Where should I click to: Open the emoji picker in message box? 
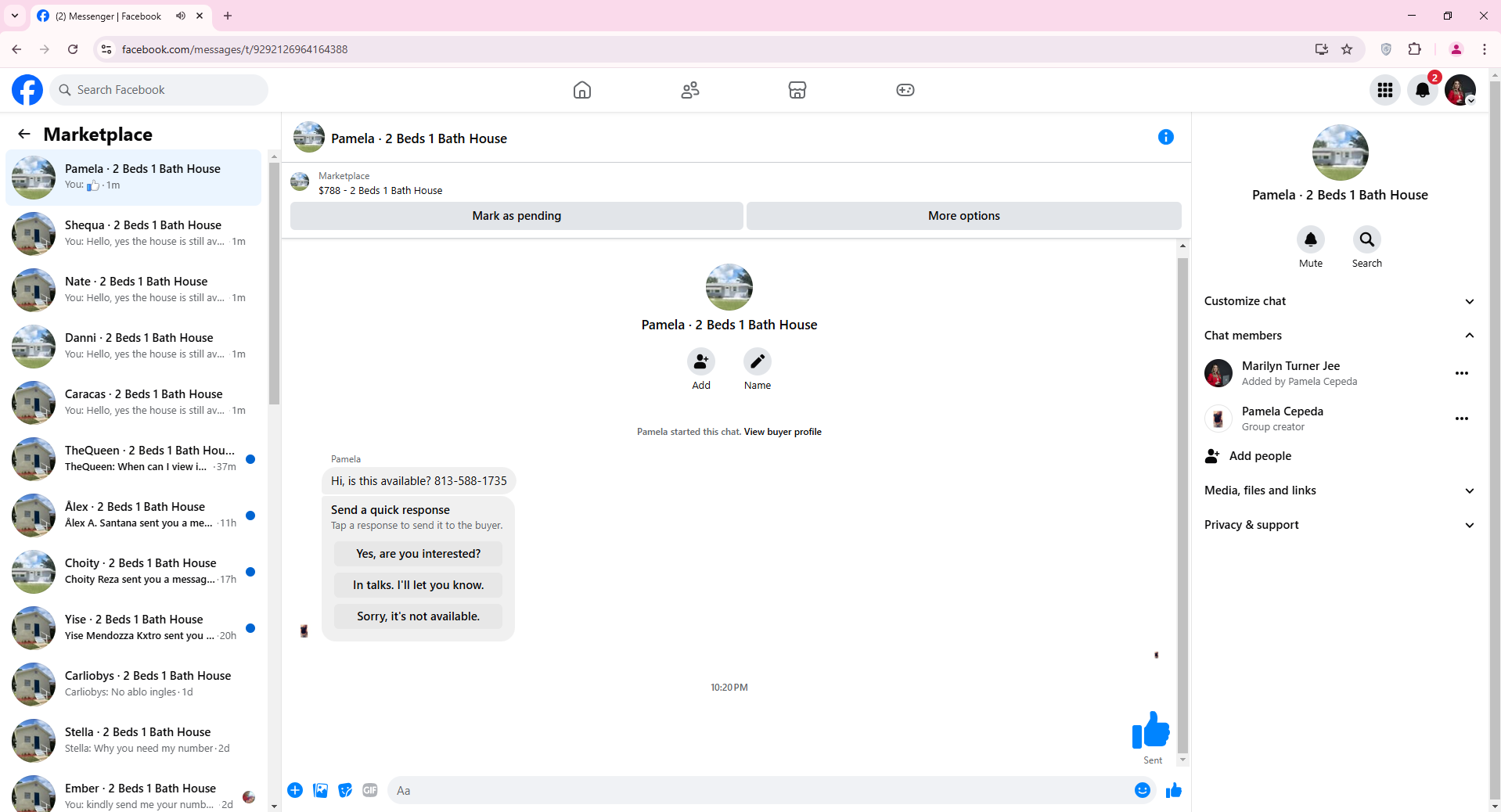pos(1143,790)
